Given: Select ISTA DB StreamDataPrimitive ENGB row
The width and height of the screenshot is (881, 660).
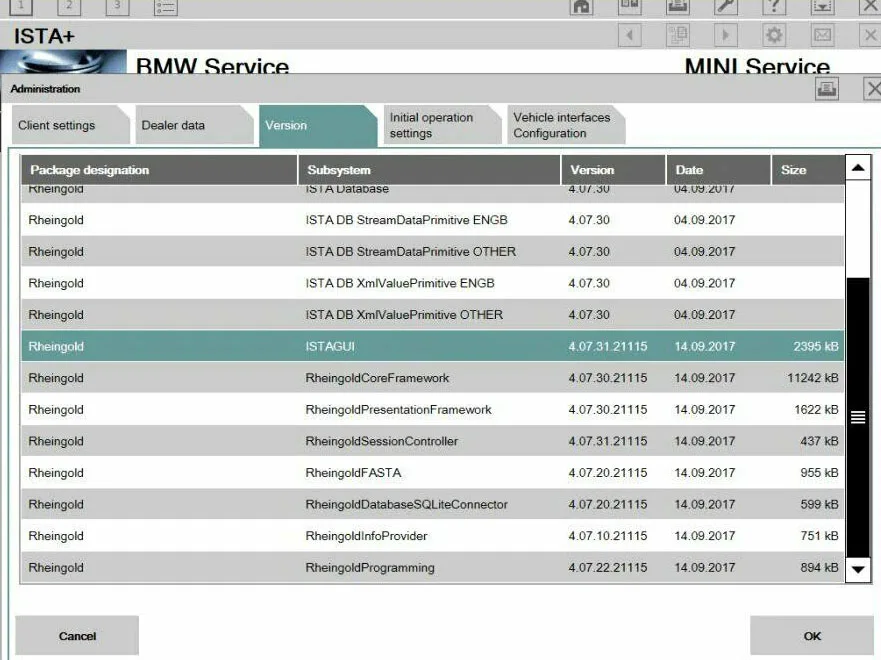Looking at the screenshot, I should point(433,220).
